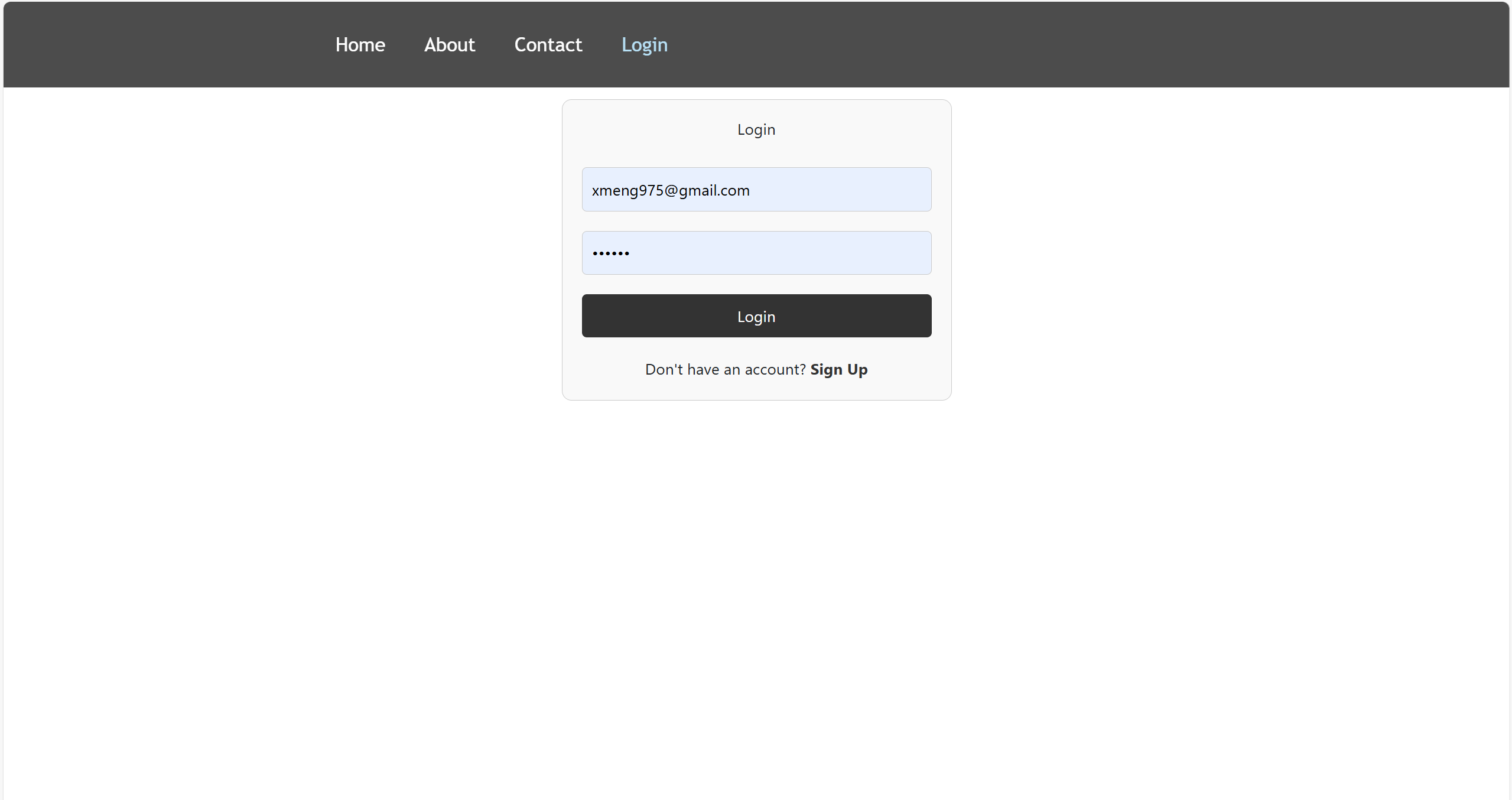The width and height of the screenshot is (1512, 800).
Task: Submit credentials with the Login button
Action: (756, 316)
